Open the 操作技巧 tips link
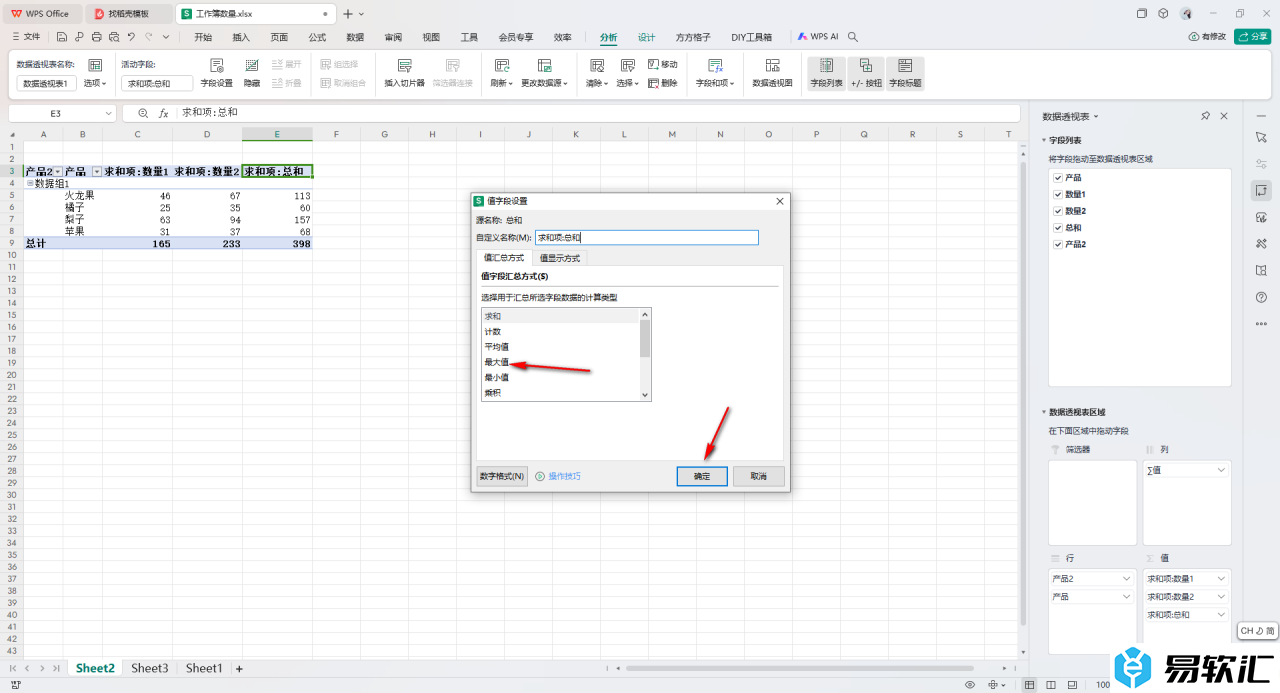 pos(564,476)
